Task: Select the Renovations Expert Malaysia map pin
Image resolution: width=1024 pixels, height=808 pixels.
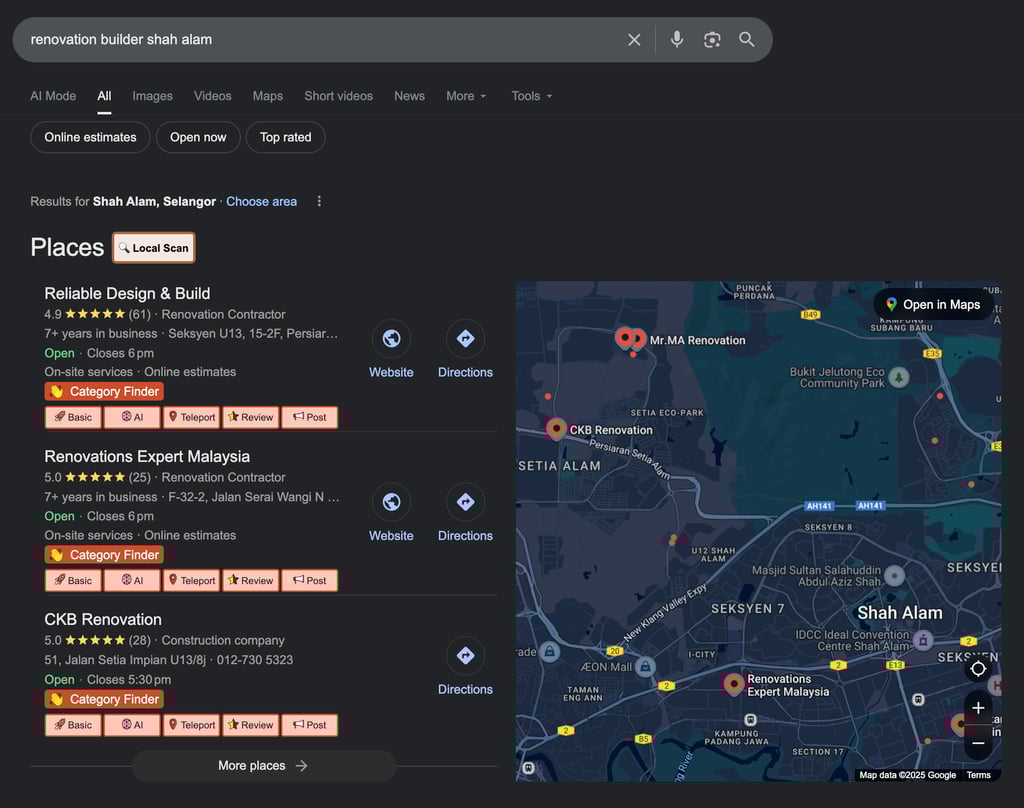Action: [734, 685]
